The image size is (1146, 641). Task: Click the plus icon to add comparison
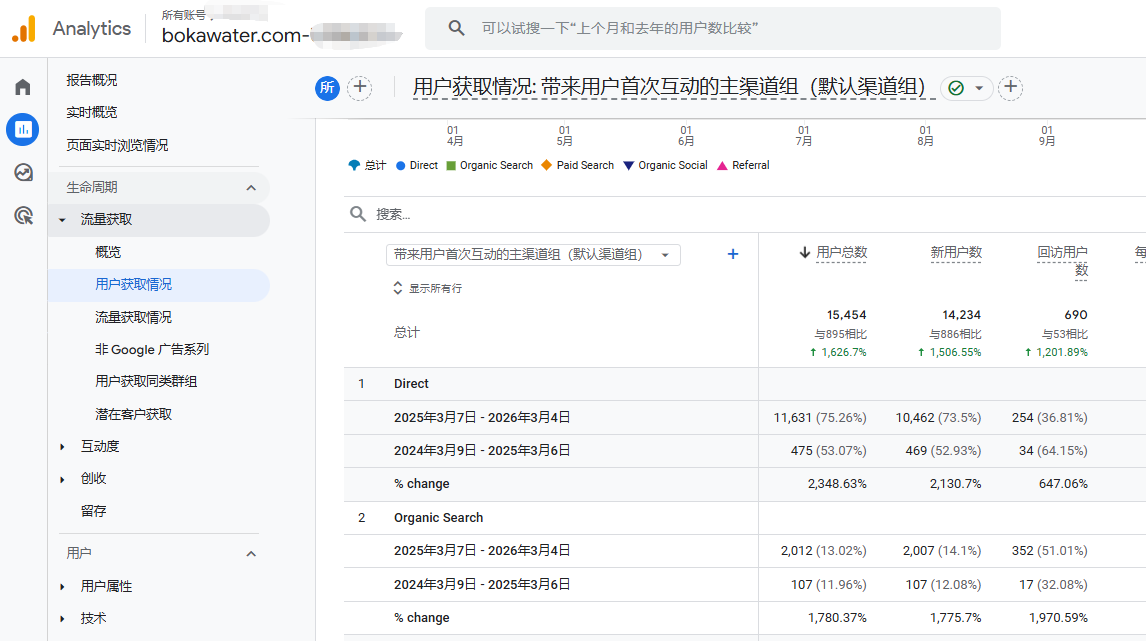tap(359, 88)
